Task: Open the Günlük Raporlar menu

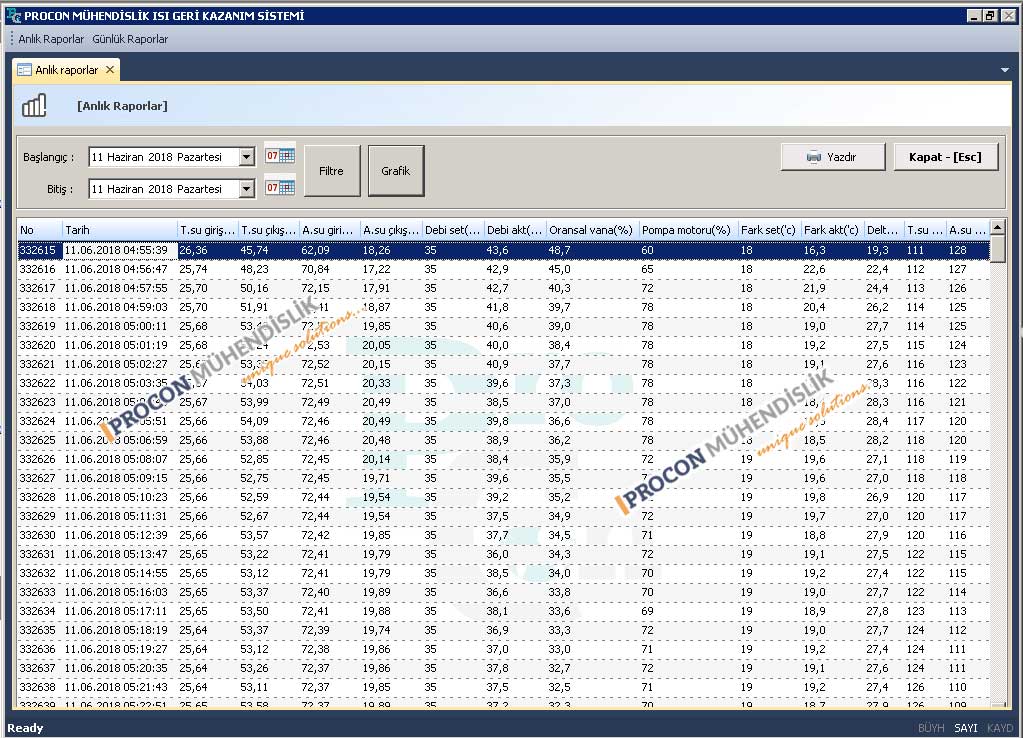Action: click(130, 39)
